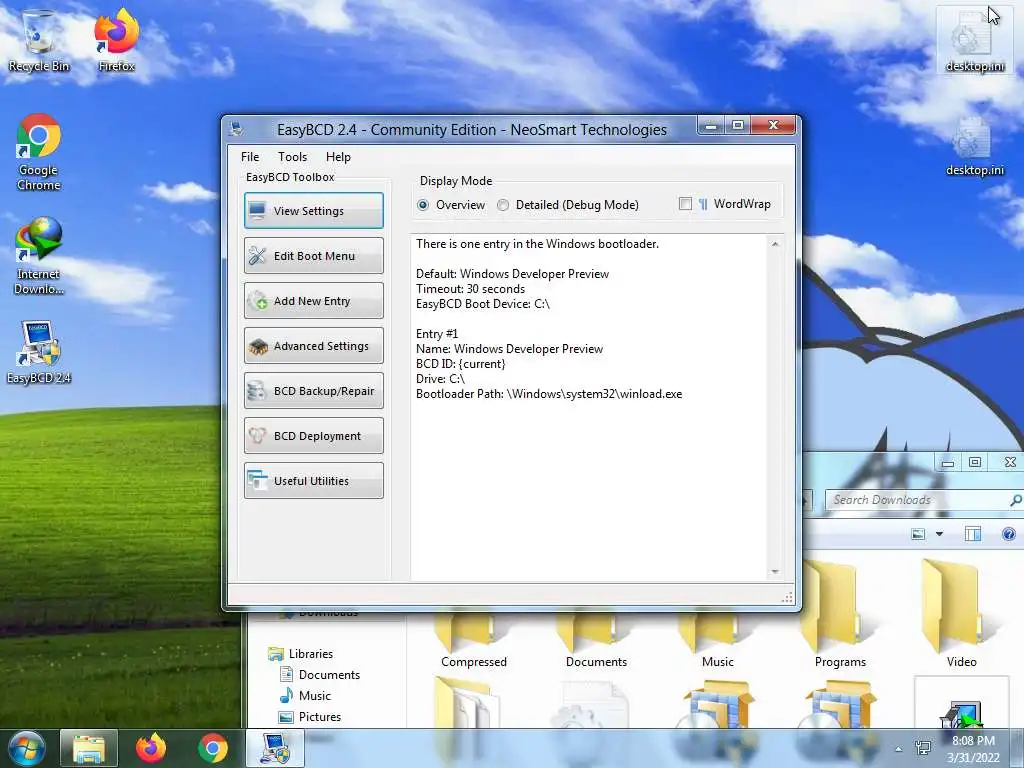Select the EasyBCD 2.4 desktop shortcut
1024x768 pixels.
coord(39,353)
